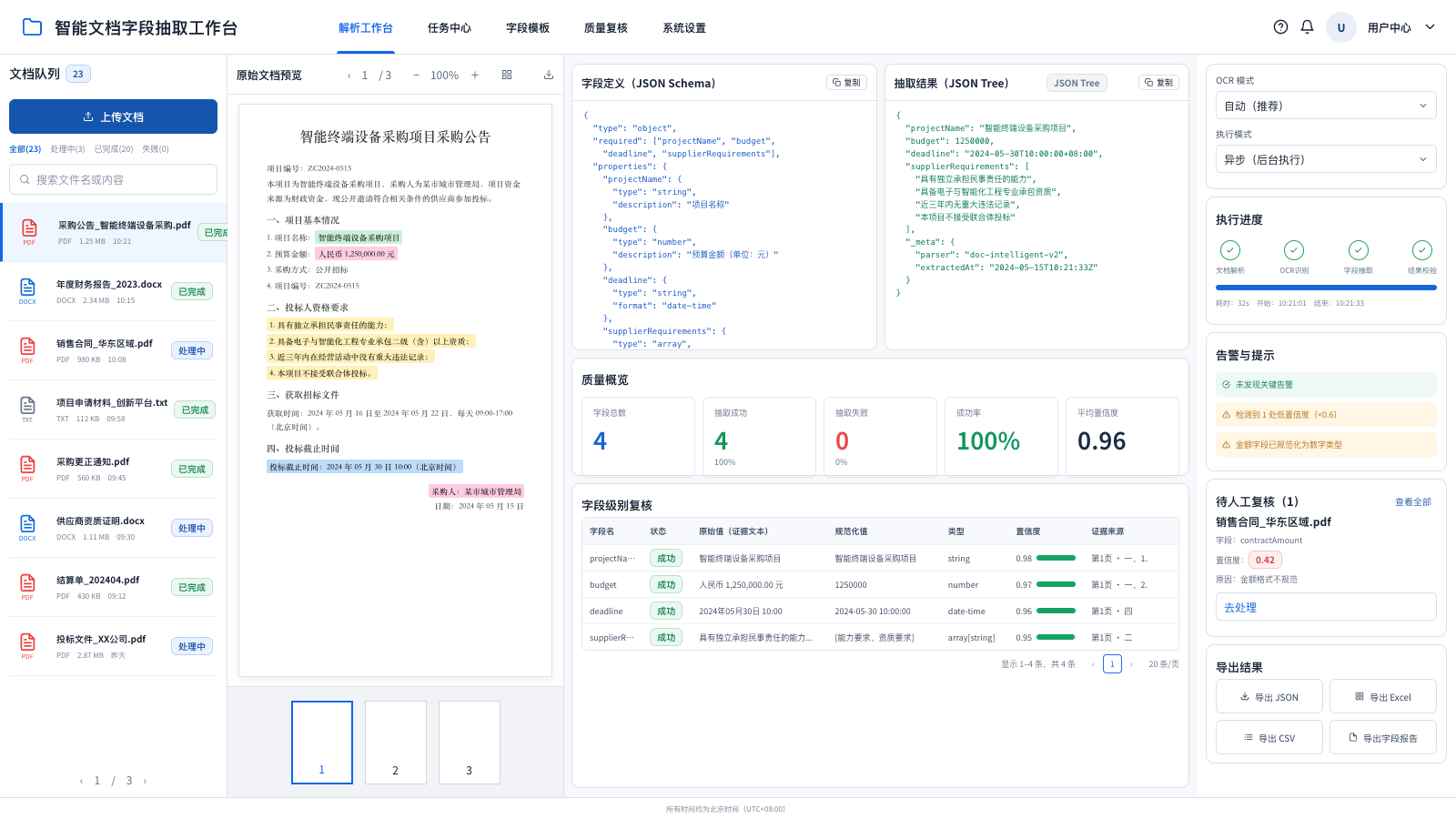Export results as CSV

pos(1269,738)
